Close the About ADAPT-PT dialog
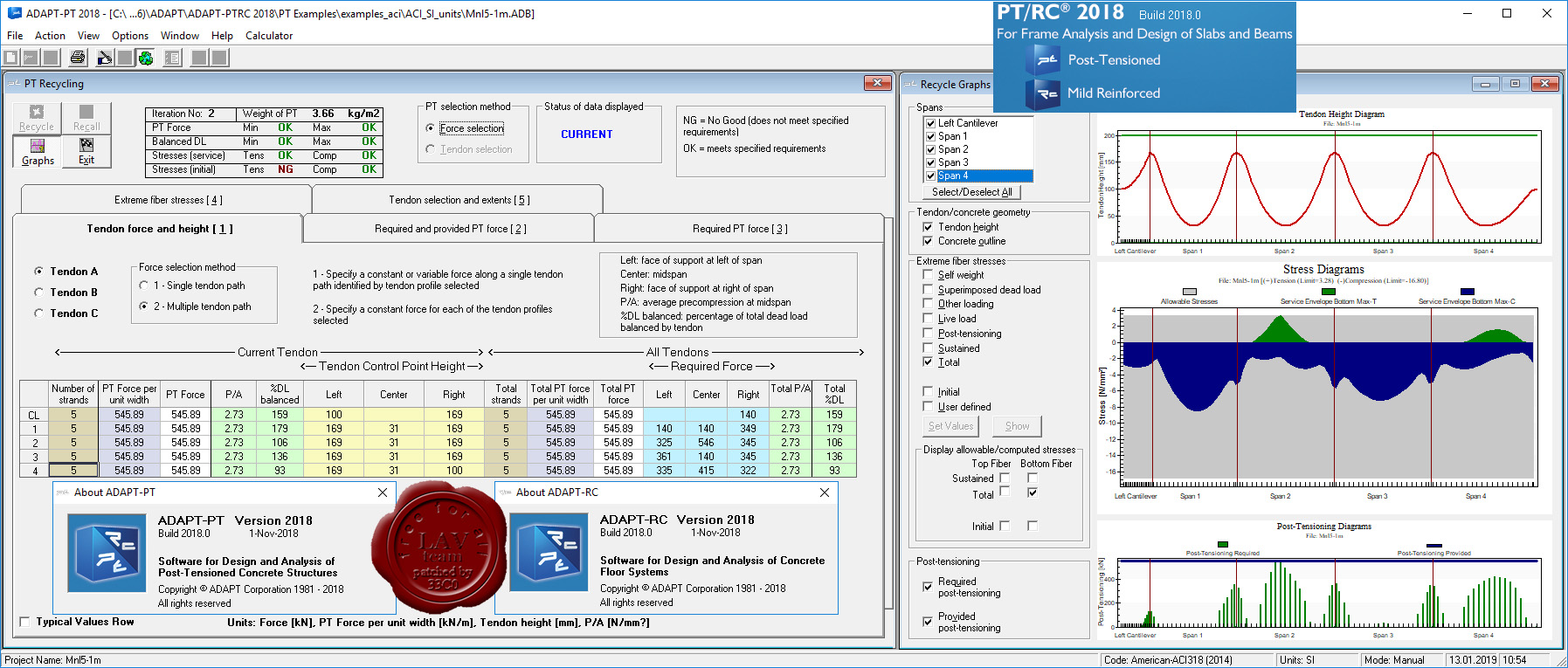Image resolution: width=1568 pixels, height=668 pixels. click(x=382, y=492)
